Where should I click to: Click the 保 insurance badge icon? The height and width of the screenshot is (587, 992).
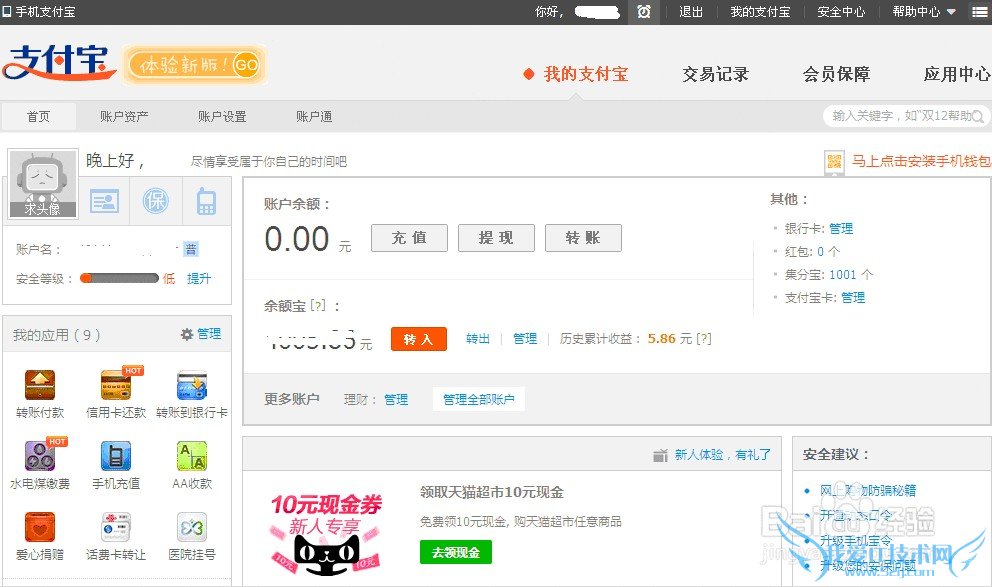tap(156, 201)
